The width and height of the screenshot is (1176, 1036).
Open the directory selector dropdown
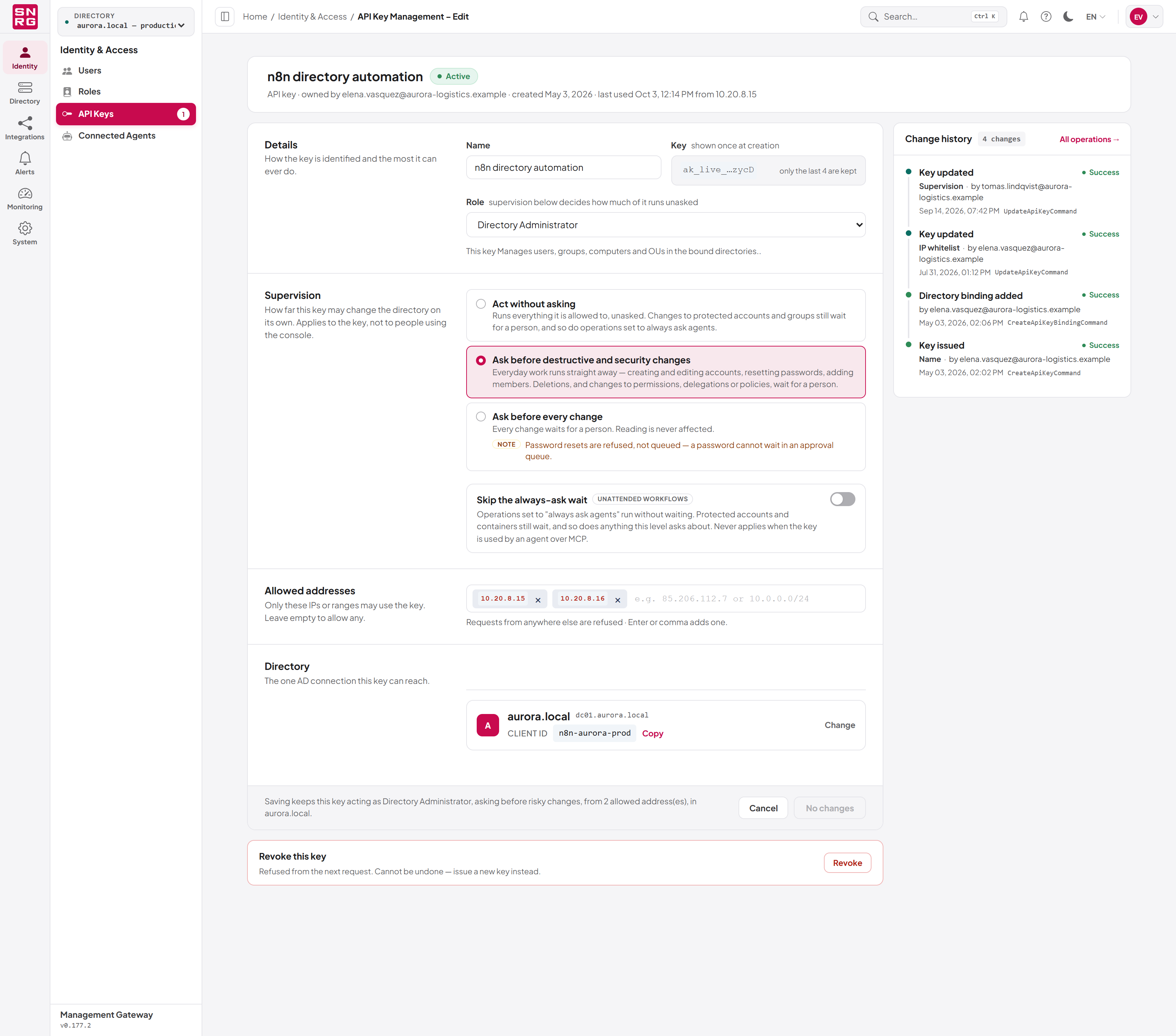click(126, 21)
